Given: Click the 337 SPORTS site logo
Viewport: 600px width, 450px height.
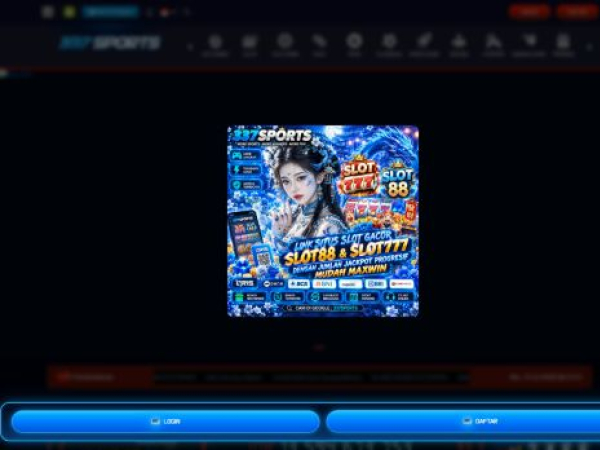Looking at the screenshot, I should point(110,43).
